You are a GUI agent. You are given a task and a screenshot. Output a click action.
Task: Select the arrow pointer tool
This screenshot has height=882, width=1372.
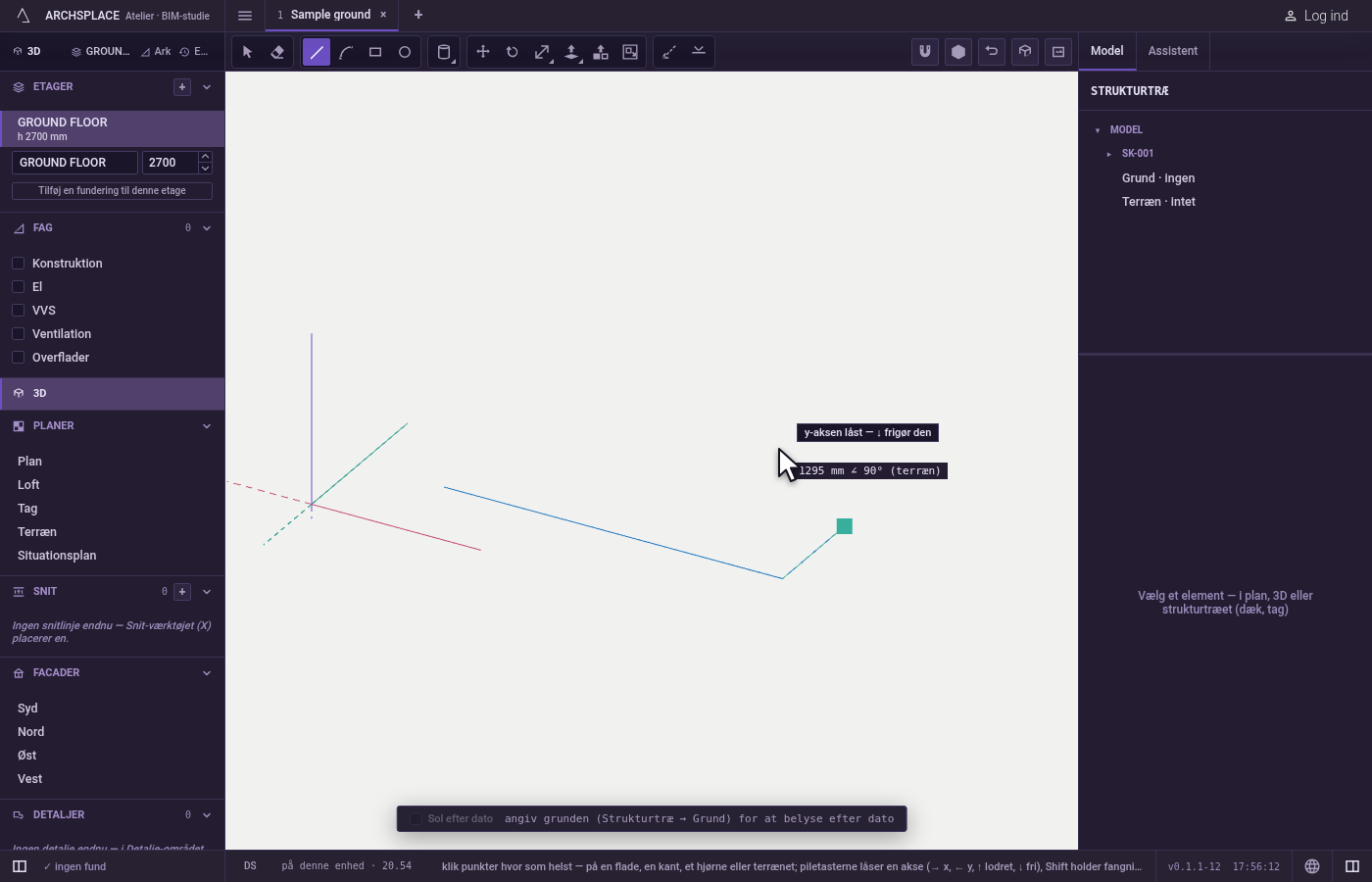coord(248,52)
